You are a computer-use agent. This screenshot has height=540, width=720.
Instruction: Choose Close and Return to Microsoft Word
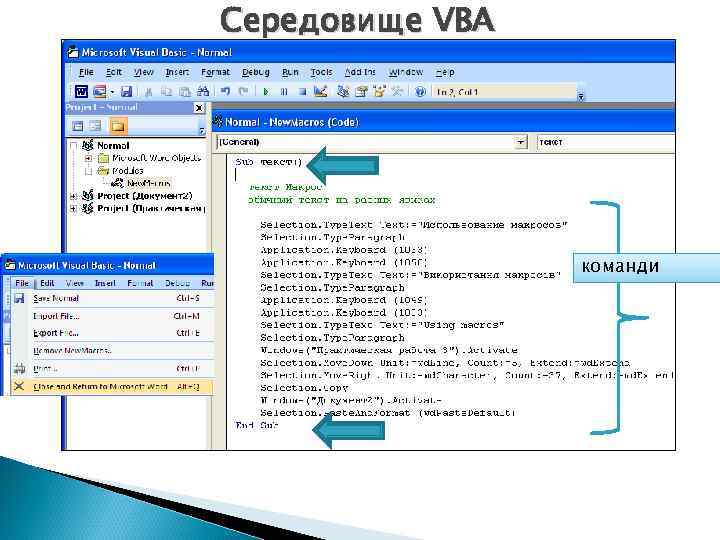click(x=112, y=387)
